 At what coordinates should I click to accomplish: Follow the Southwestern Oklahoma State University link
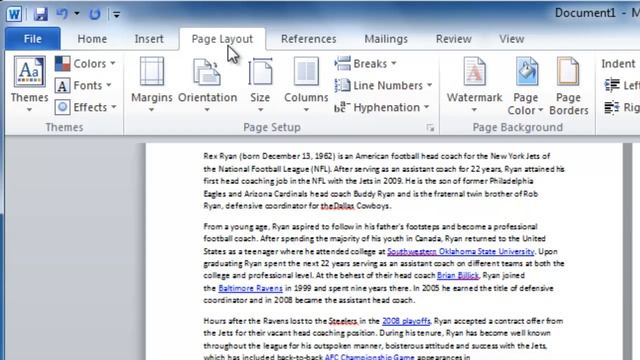pos(461,251)
